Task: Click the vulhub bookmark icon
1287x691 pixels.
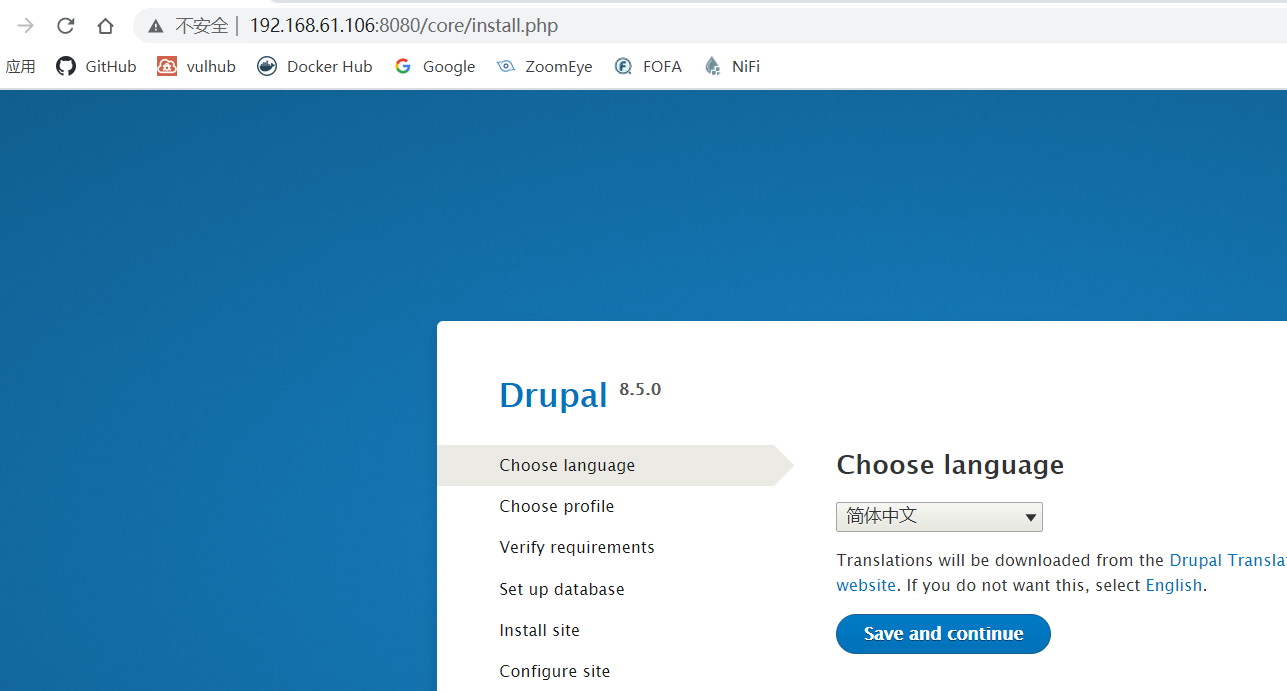Action: pyautogui.click(x=167, y=66)
